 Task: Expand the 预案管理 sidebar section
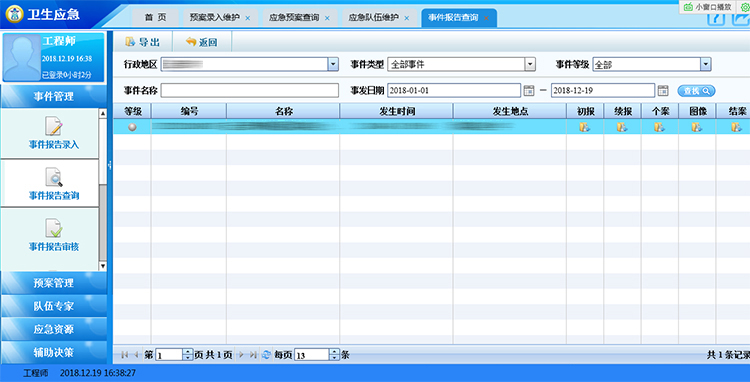click(x=54, y=283)
